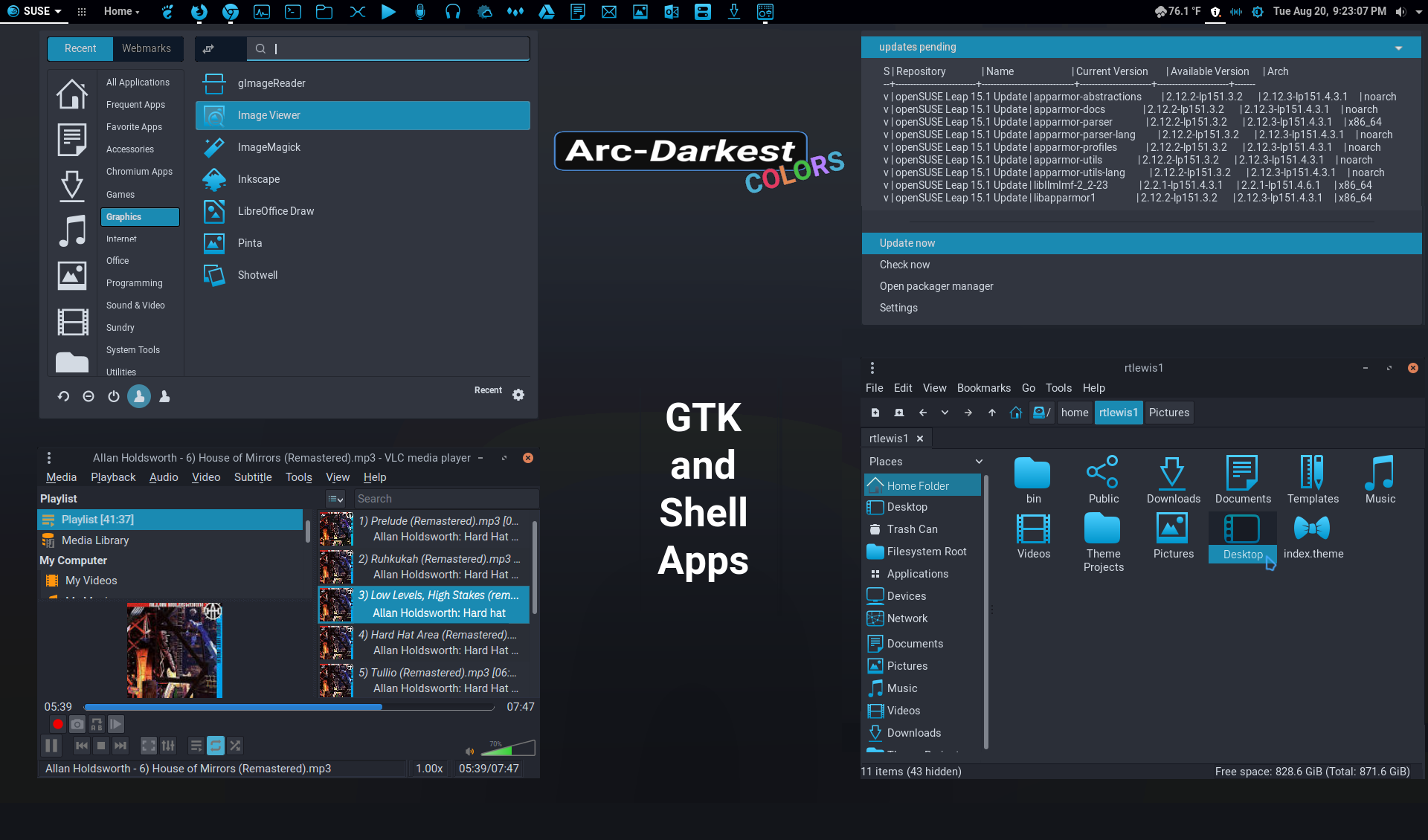Collapse the updates pending panel arrow
Image resolution: width=1428 pixels, height=840 pixels.
pos(1398,48)
